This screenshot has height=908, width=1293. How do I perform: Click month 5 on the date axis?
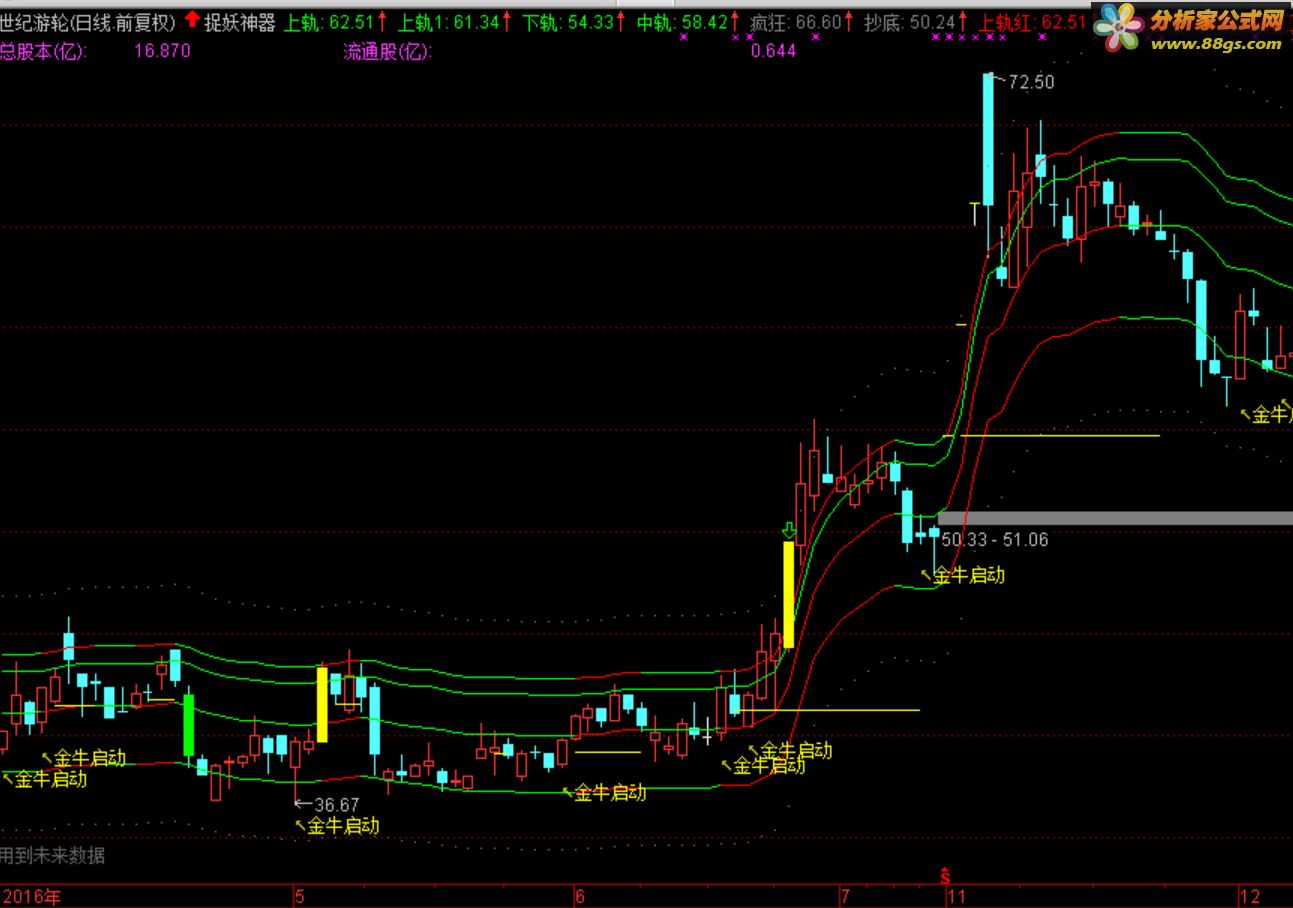click(x=299, y=896)
